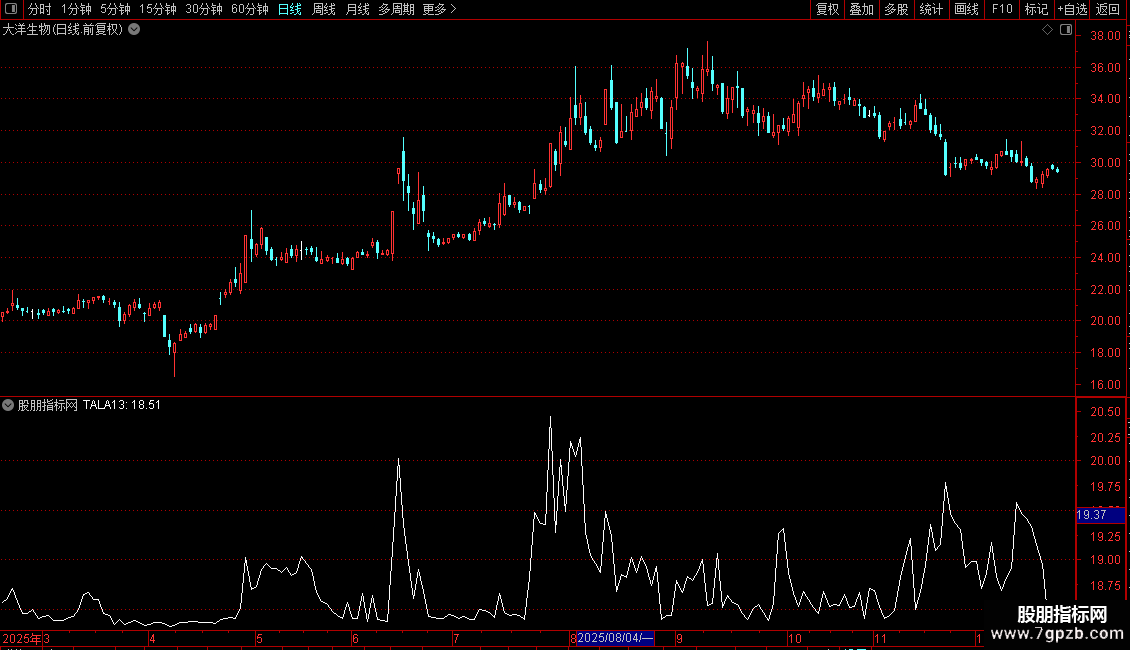Click the 叠加 overlay button
Screen dimensions: 1130x650
[861, 9]
